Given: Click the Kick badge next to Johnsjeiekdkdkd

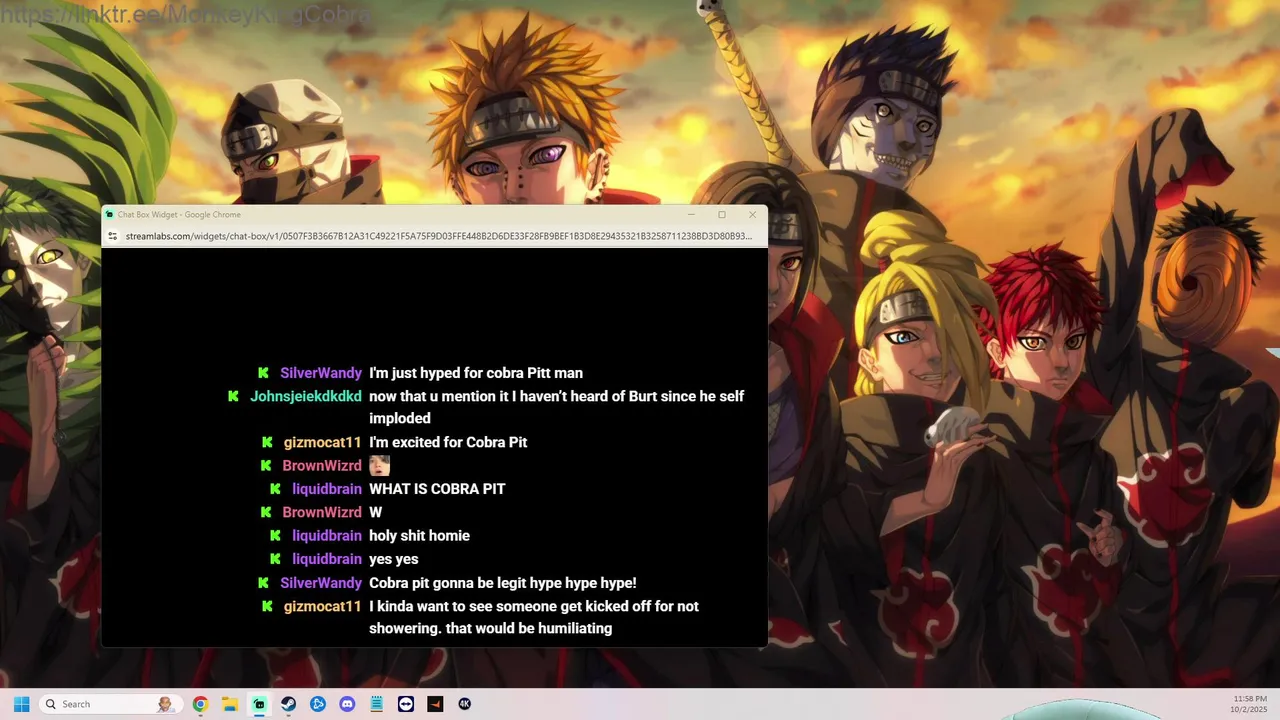Looking at the screenshot, I should click(233, 396).
